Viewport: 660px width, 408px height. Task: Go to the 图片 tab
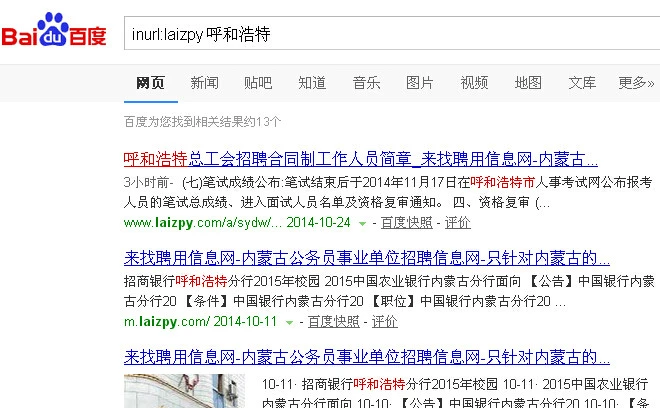pos(420,83)
